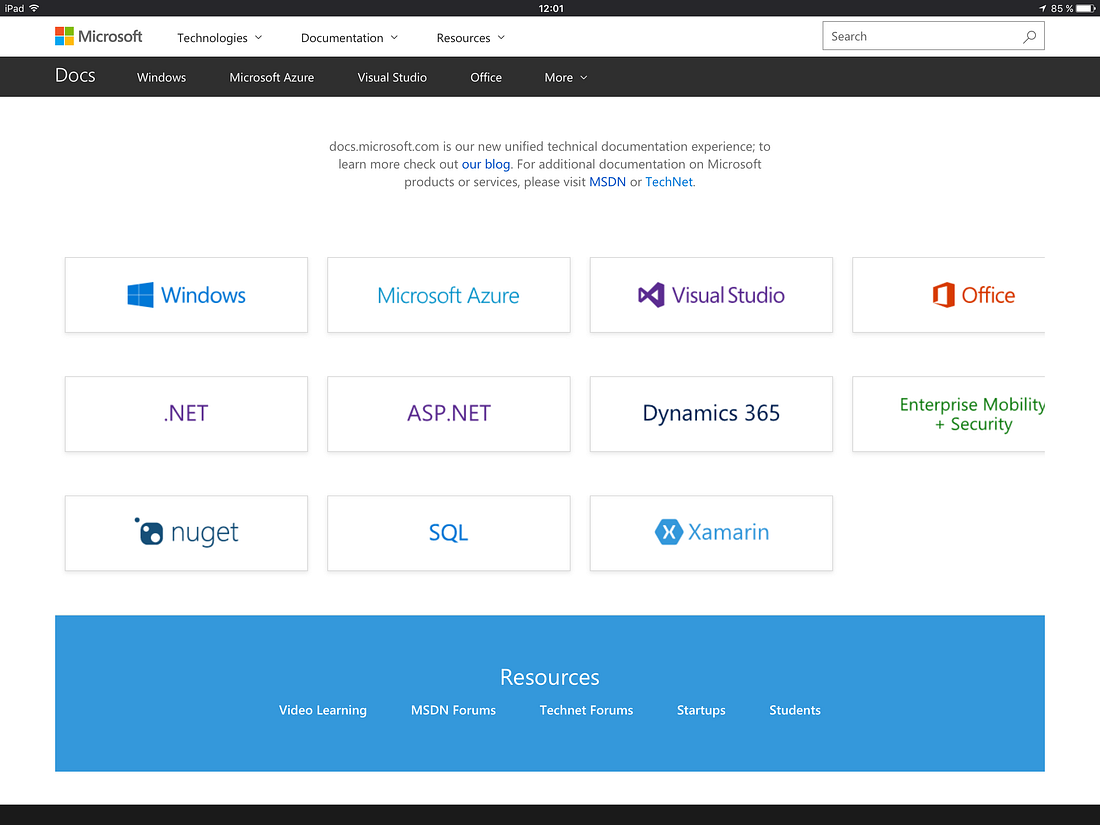
Task: Expand the Documentation dropdown menu
Action: pyautogui.click(x=349, y=38)
